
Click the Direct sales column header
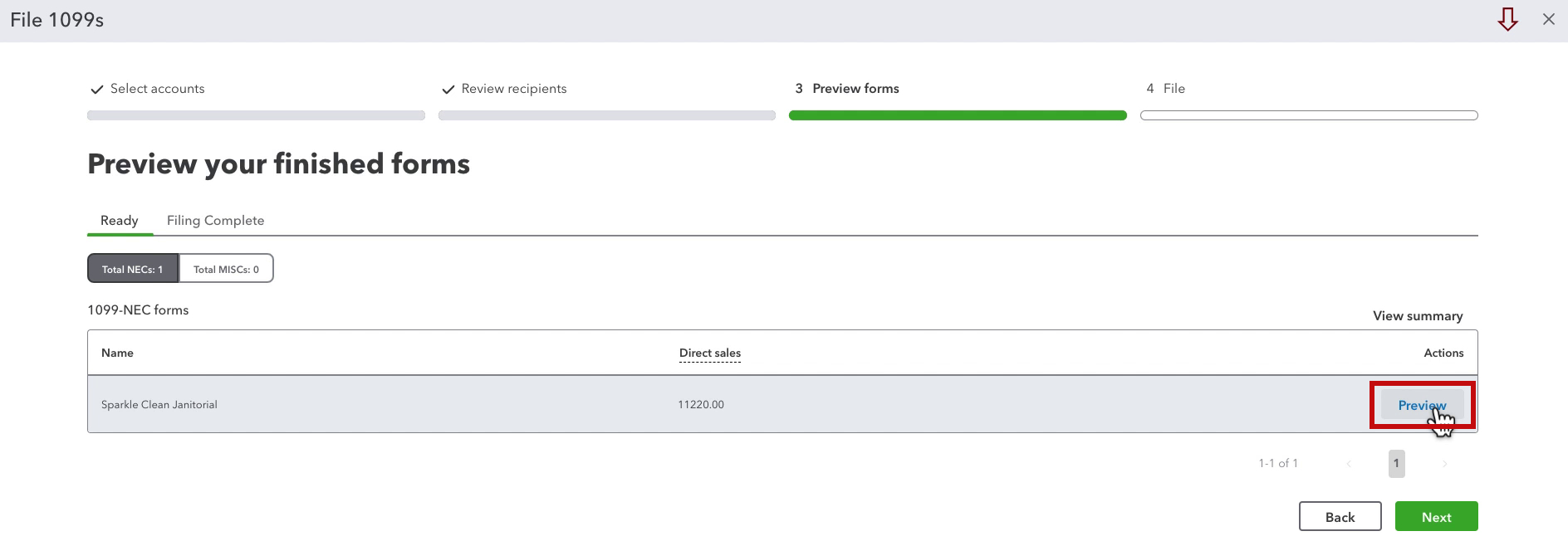pyautogui.click(x=710, y=353)
